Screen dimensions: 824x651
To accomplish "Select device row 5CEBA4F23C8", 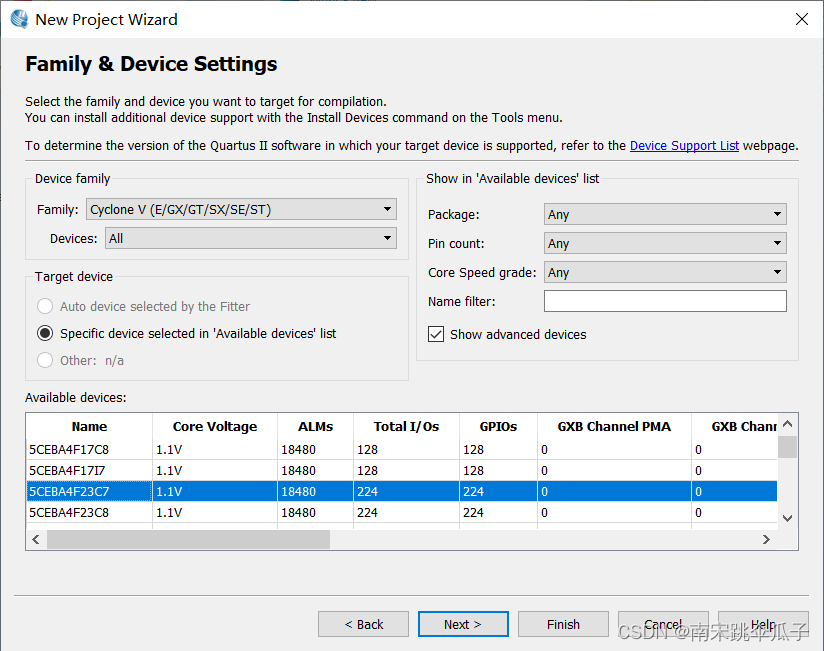I will (402, 512).
